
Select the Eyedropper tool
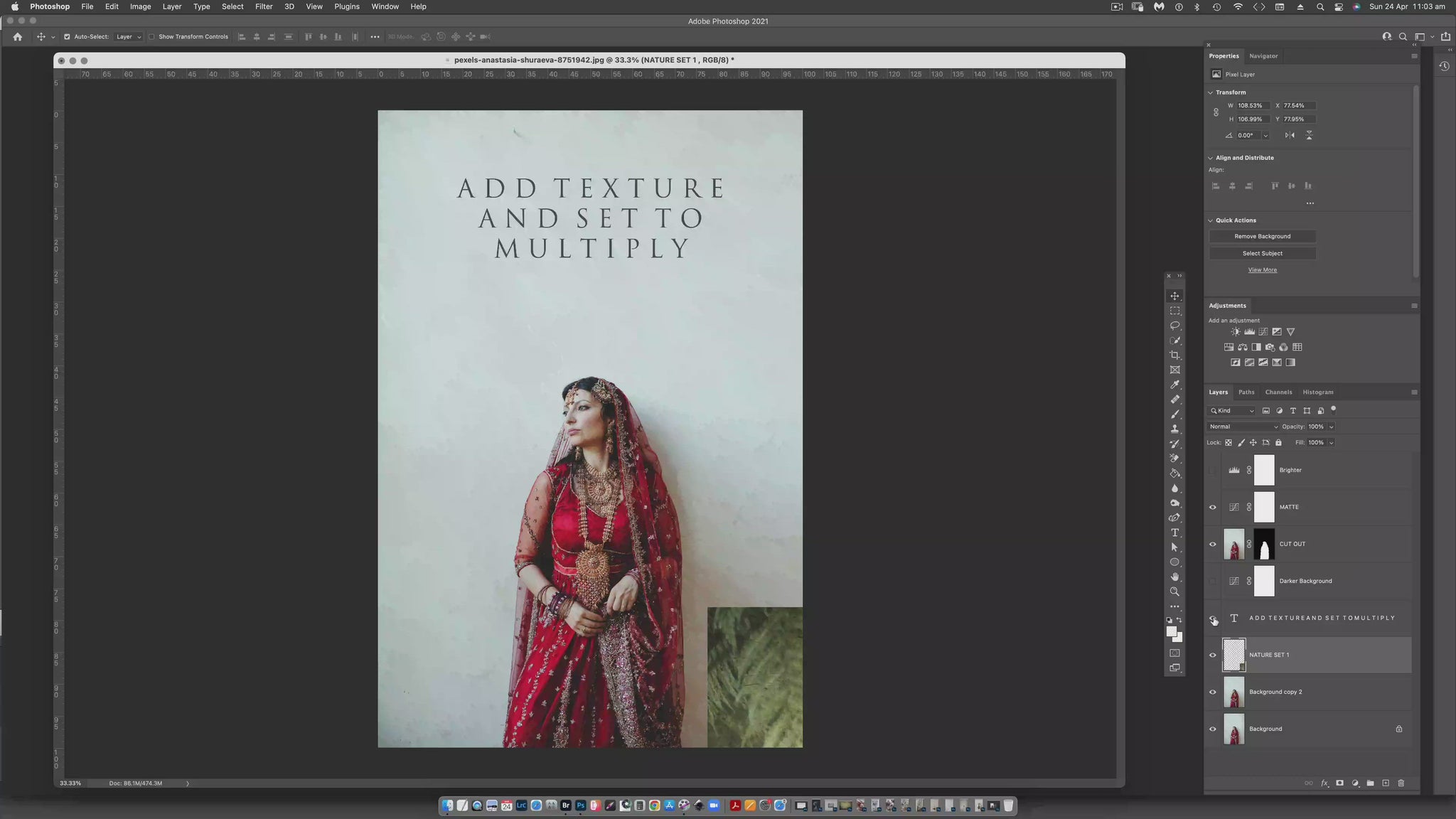tap(1174, 385)
